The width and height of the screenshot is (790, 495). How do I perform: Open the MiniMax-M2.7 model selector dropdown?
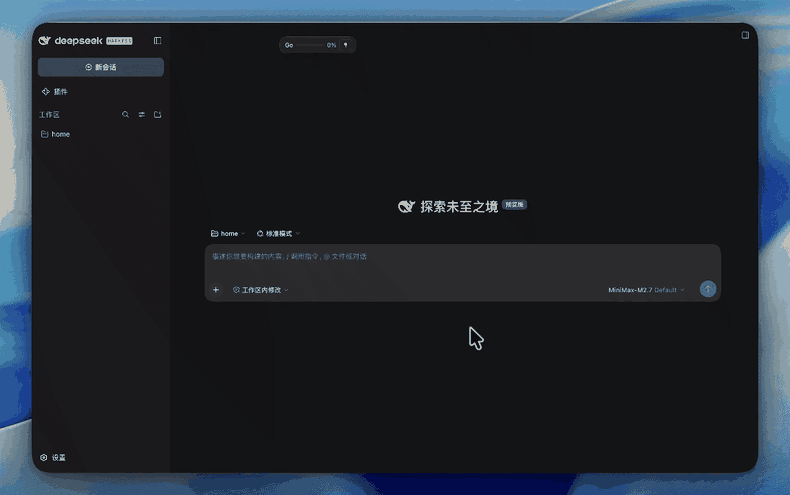646,290
